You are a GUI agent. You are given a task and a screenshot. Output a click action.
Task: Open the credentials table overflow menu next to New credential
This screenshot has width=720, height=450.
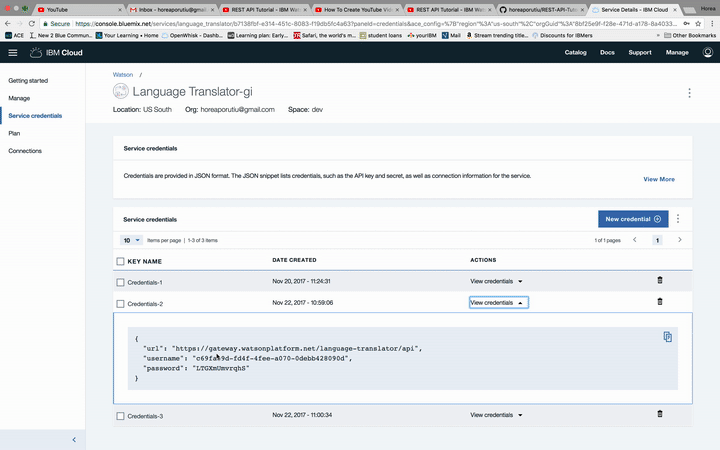(678, 219)
